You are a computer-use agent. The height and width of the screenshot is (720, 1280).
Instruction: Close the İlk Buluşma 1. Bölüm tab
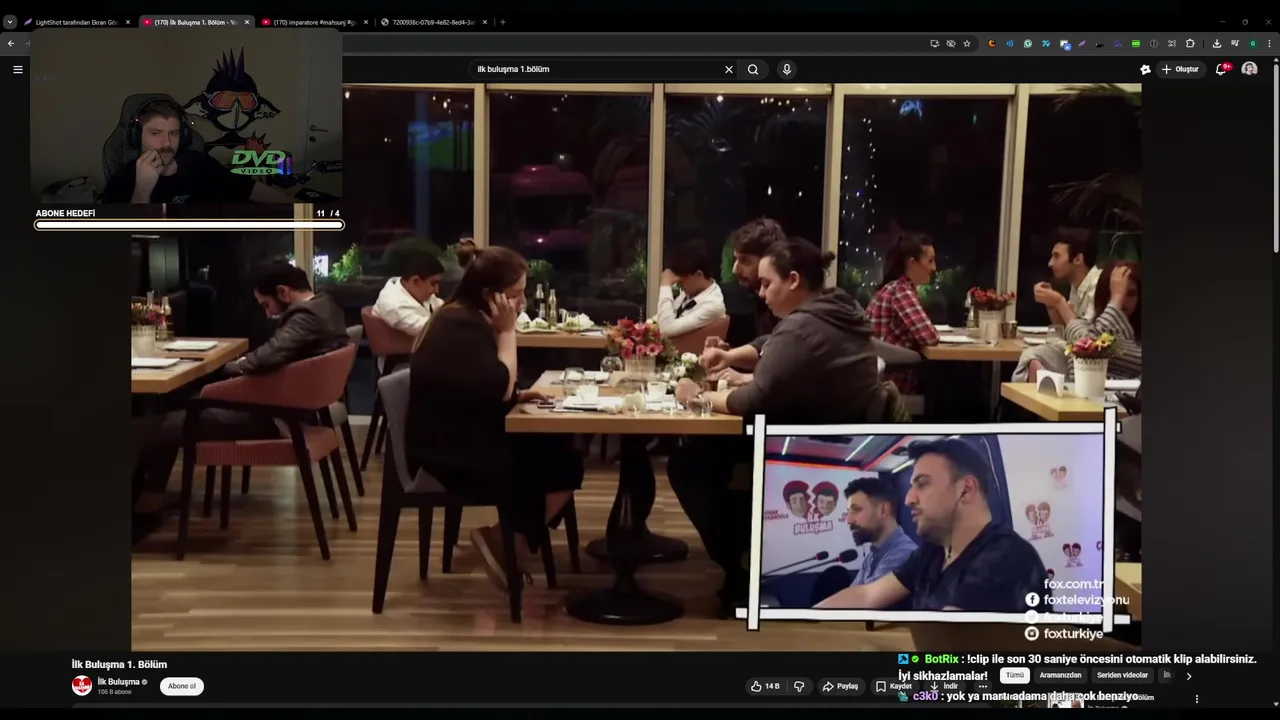pos(247,22)
